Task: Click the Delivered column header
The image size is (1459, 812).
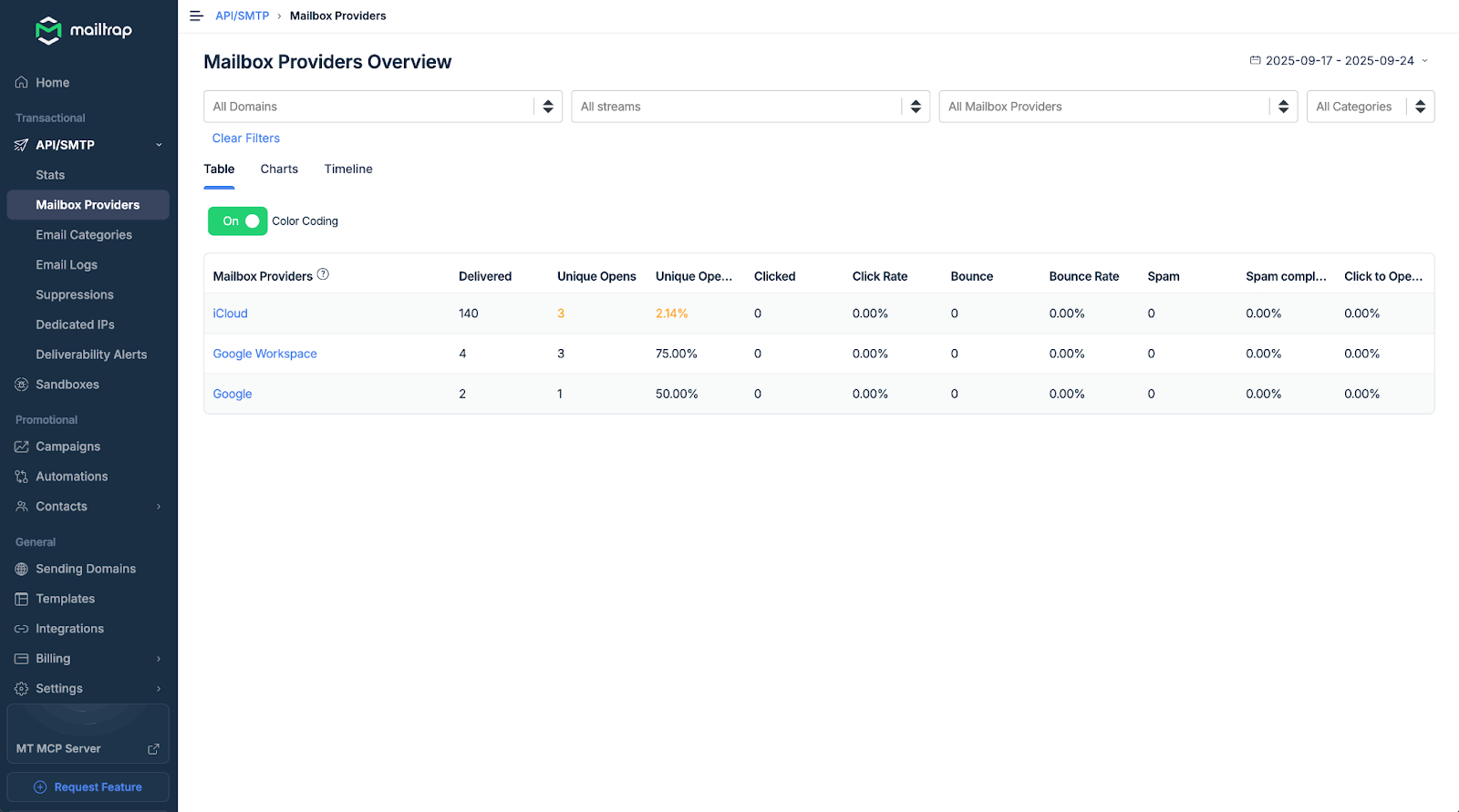Action: pos(485,276)
